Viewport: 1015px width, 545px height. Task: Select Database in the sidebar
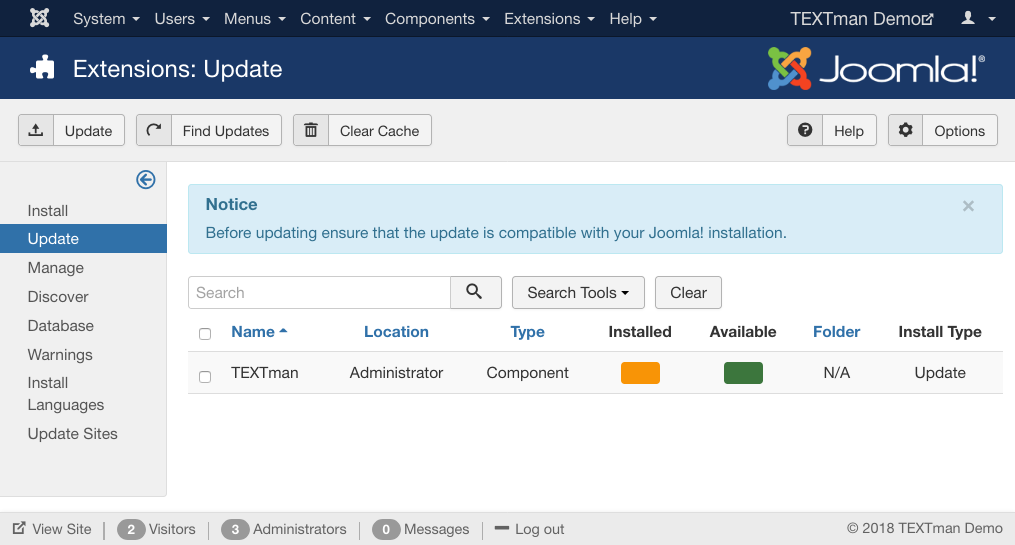point(60,326)
